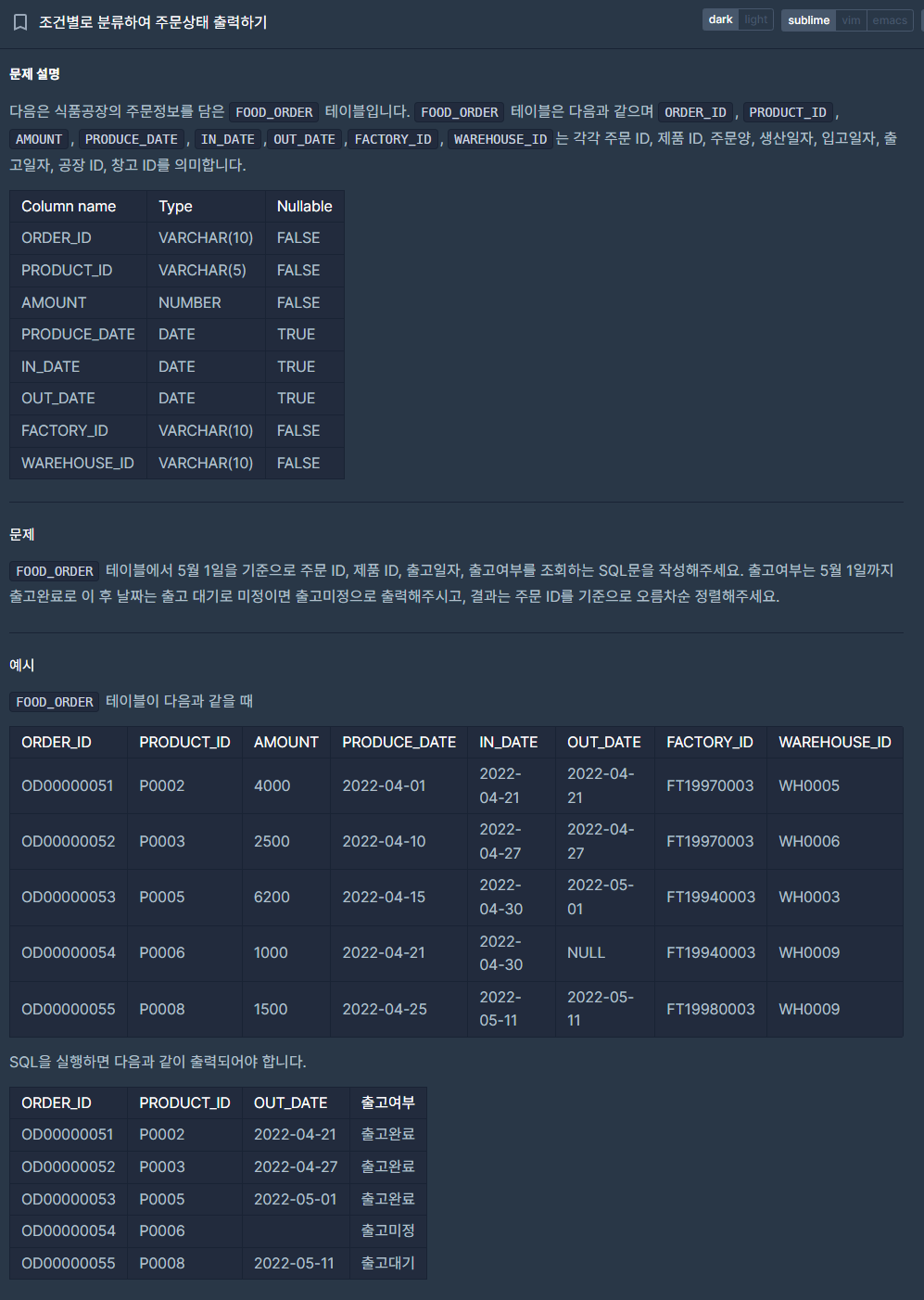Click the AMOUNT header in the example table

tap(286, 743)
